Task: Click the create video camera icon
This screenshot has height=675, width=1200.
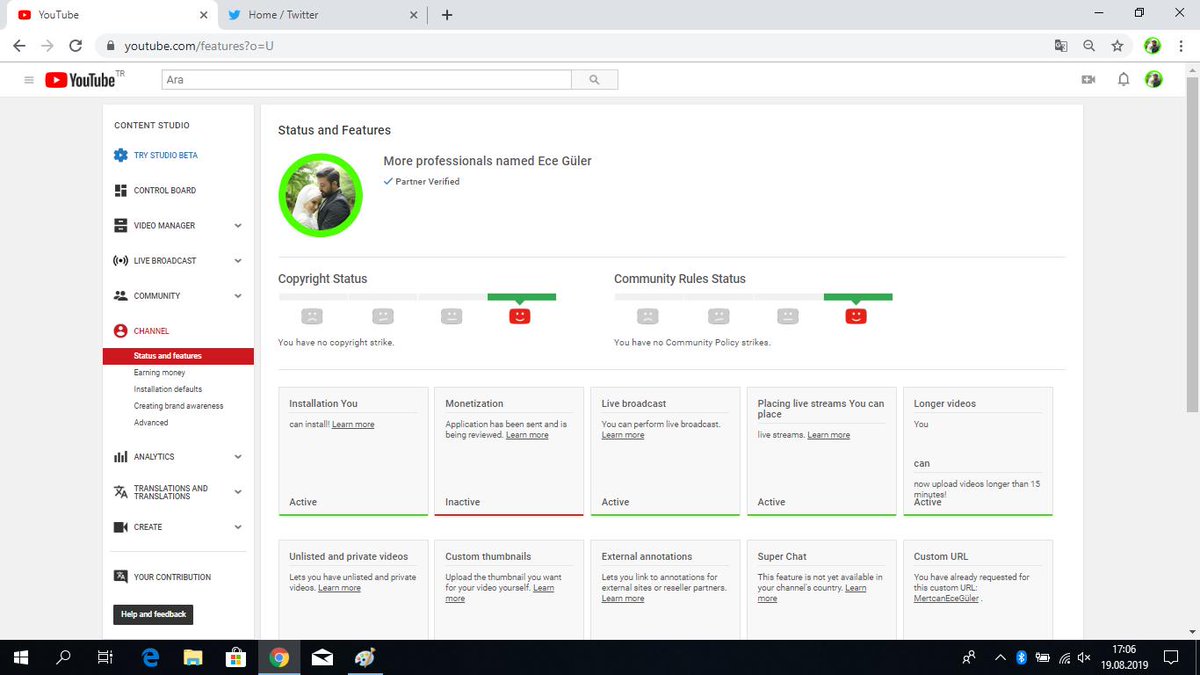Action: coord(1089,80)
